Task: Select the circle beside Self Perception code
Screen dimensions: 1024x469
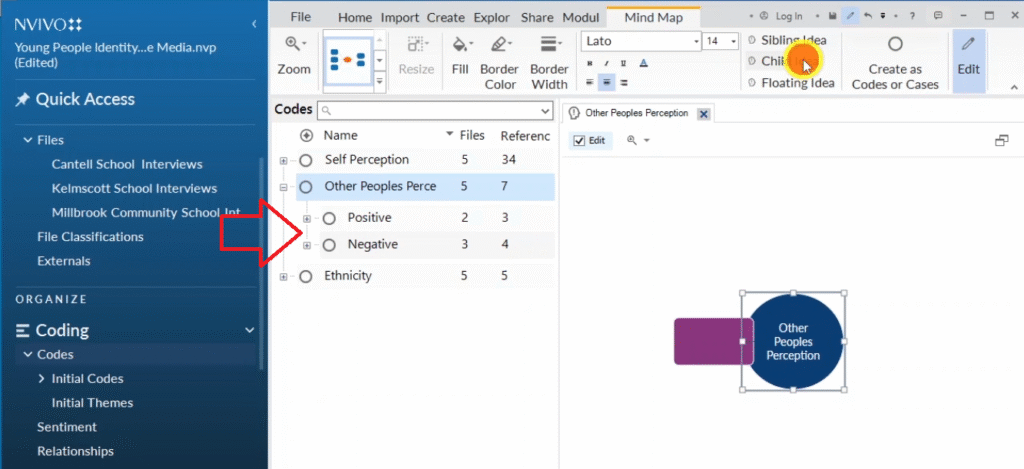Action: [306, 160]
